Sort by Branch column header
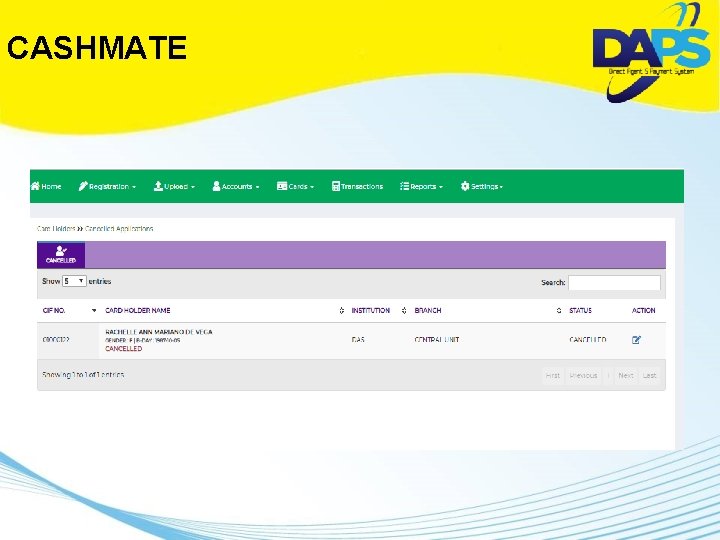 (x=488, y=310)
